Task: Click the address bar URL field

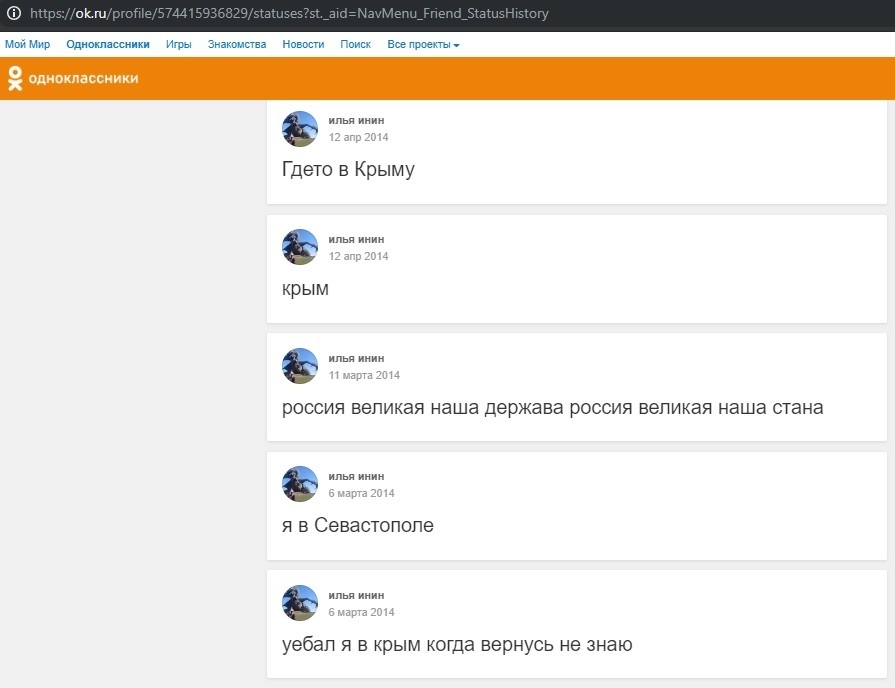Action: [x=400, y=14]
